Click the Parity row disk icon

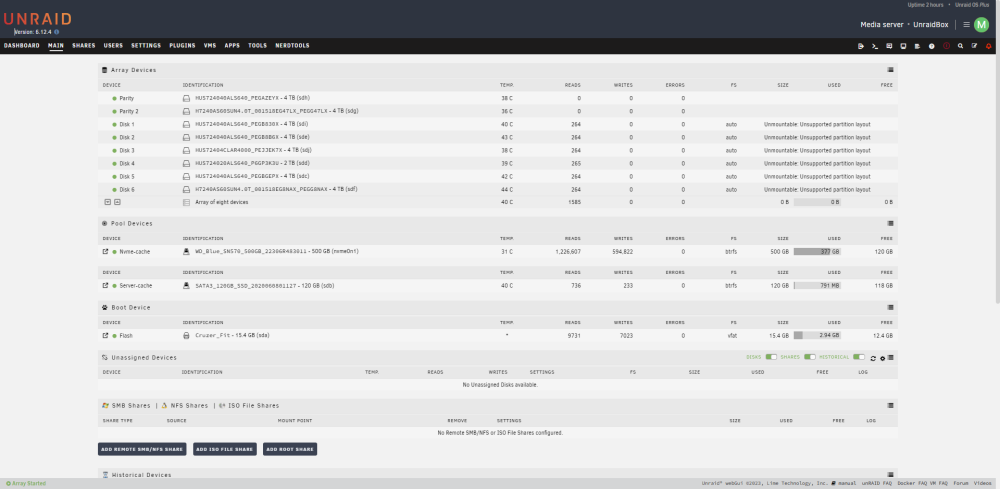[x=186, y=98]
